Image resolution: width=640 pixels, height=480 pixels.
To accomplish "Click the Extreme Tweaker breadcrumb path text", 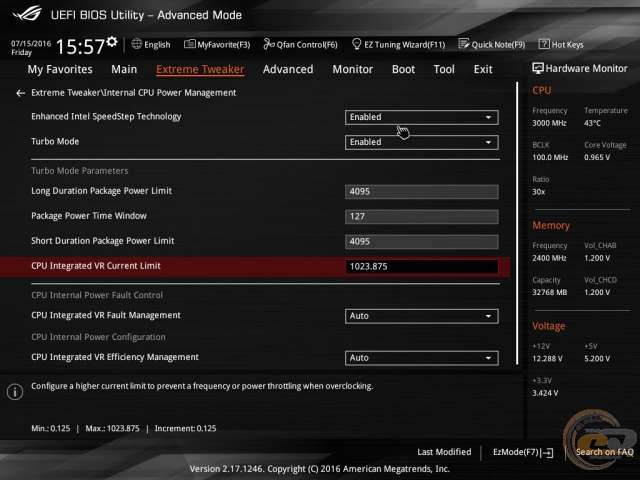I will [x=133, y=93].
